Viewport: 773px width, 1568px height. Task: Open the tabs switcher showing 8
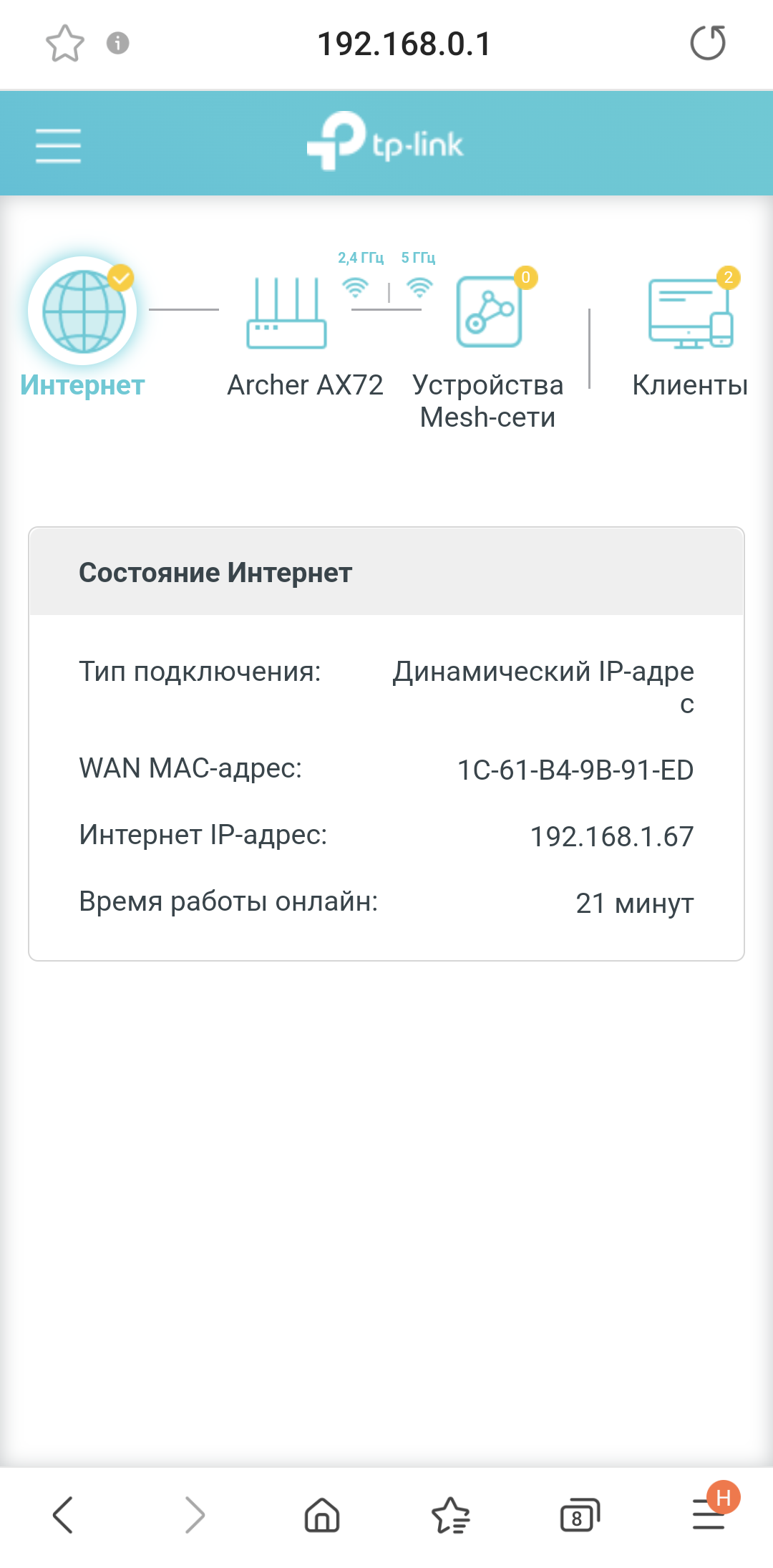(x=579, y=1515)
